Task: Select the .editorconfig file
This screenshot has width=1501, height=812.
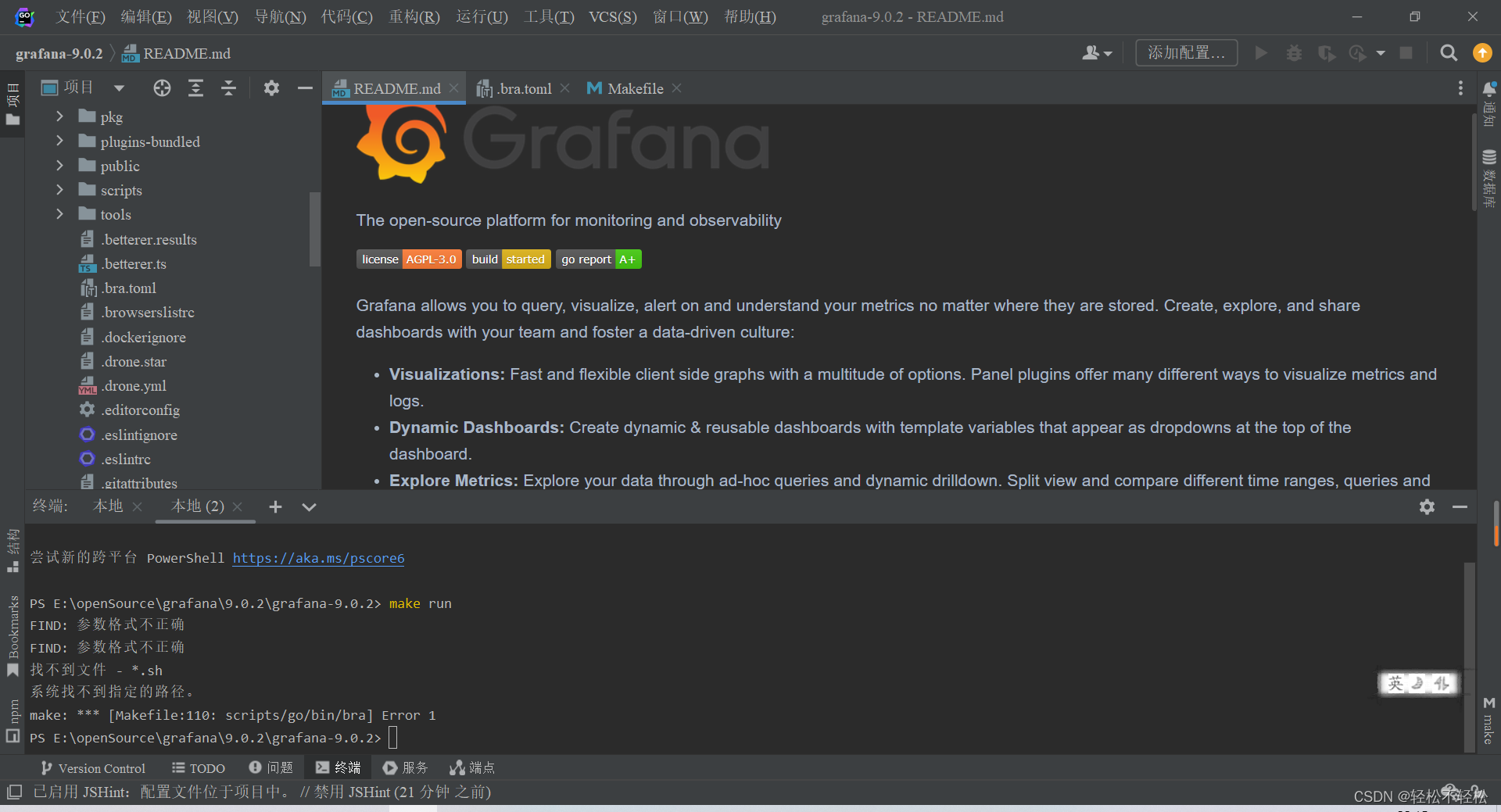Action: point(129,410)
